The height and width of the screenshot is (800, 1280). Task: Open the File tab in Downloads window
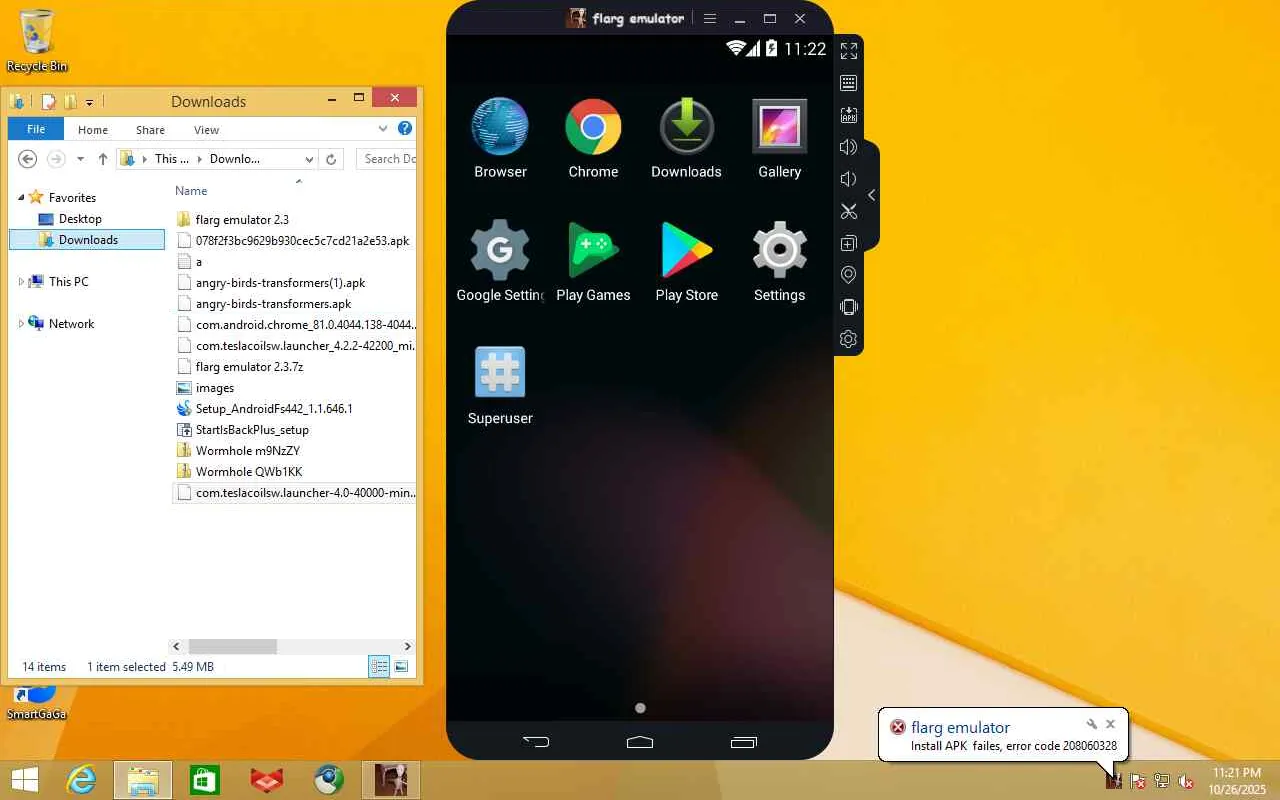click(x=36, y=129)
